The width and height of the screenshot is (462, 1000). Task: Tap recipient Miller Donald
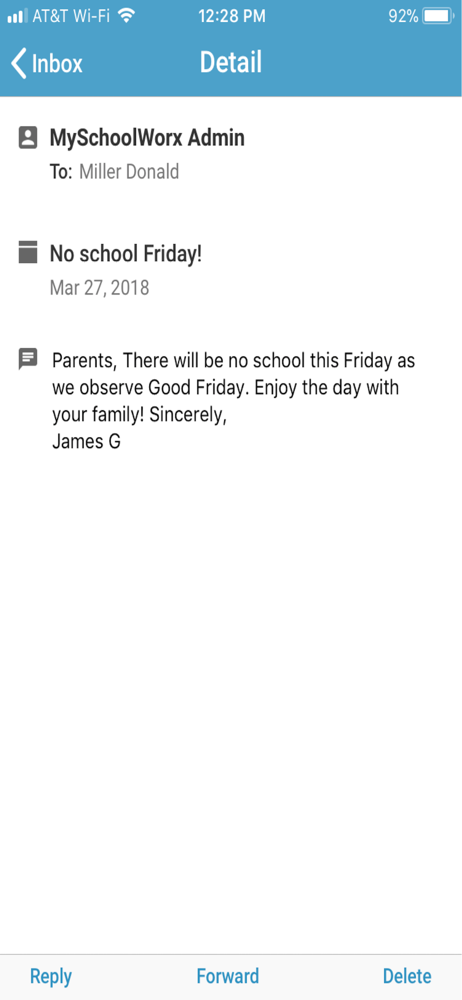coord(129,172)
